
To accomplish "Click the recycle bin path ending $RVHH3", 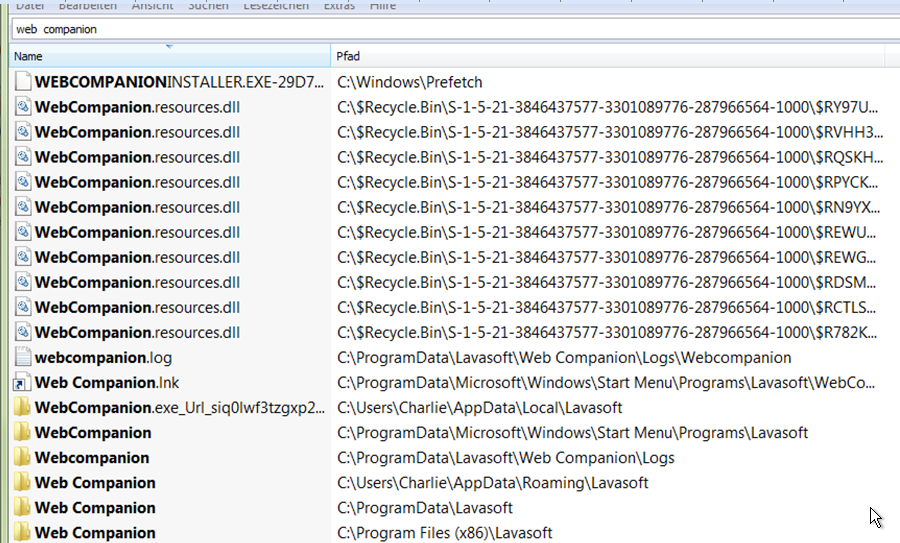I will pyautogui.click(x=610, y=132).
